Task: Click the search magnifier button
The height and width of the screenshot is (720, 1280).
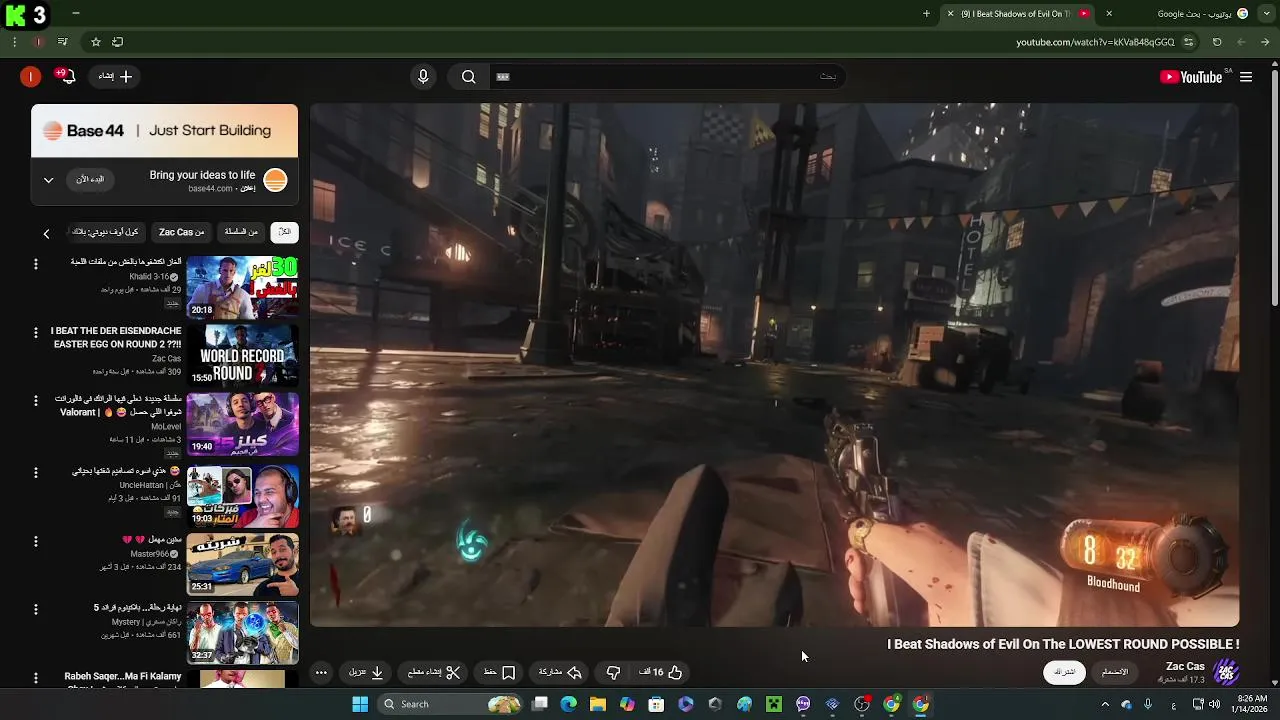Action: coord(469,77)
